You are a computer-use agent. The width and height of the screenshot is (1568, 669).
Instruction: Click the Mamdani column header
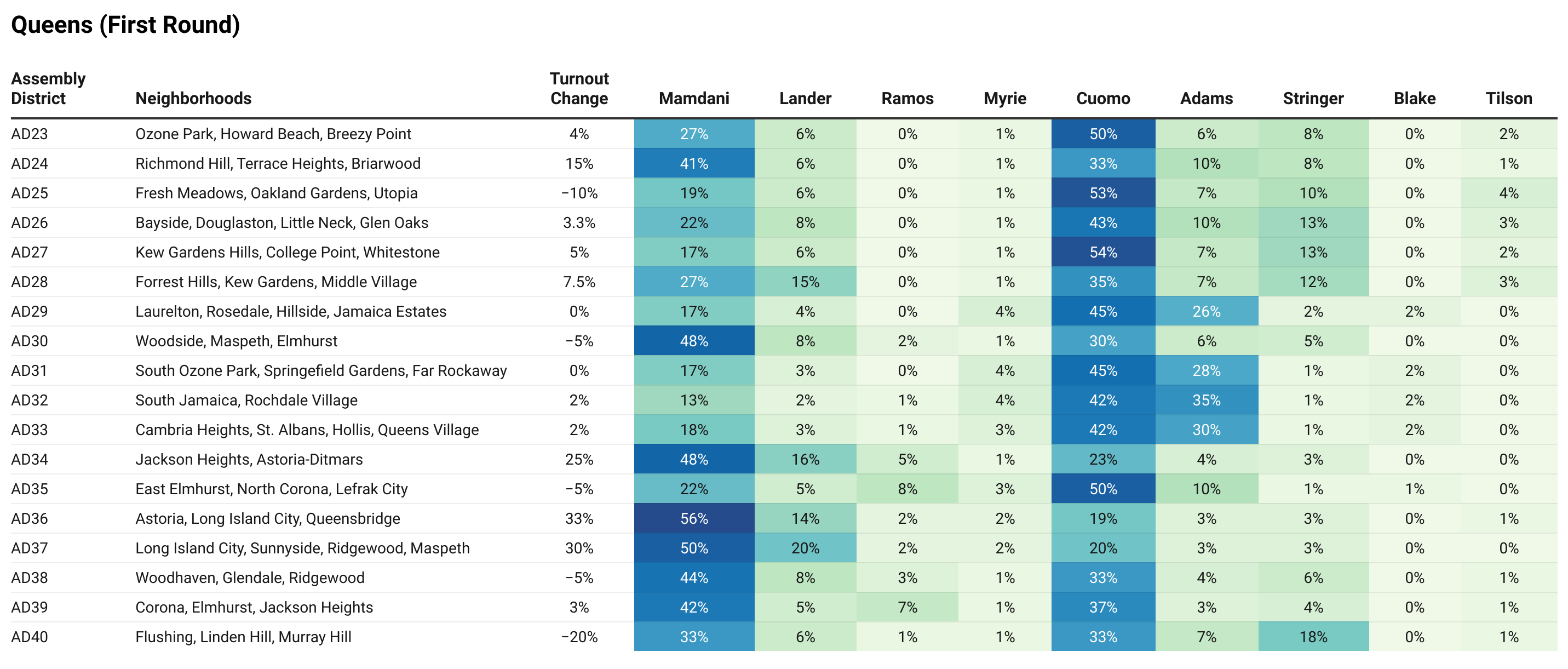click(693, 98)
